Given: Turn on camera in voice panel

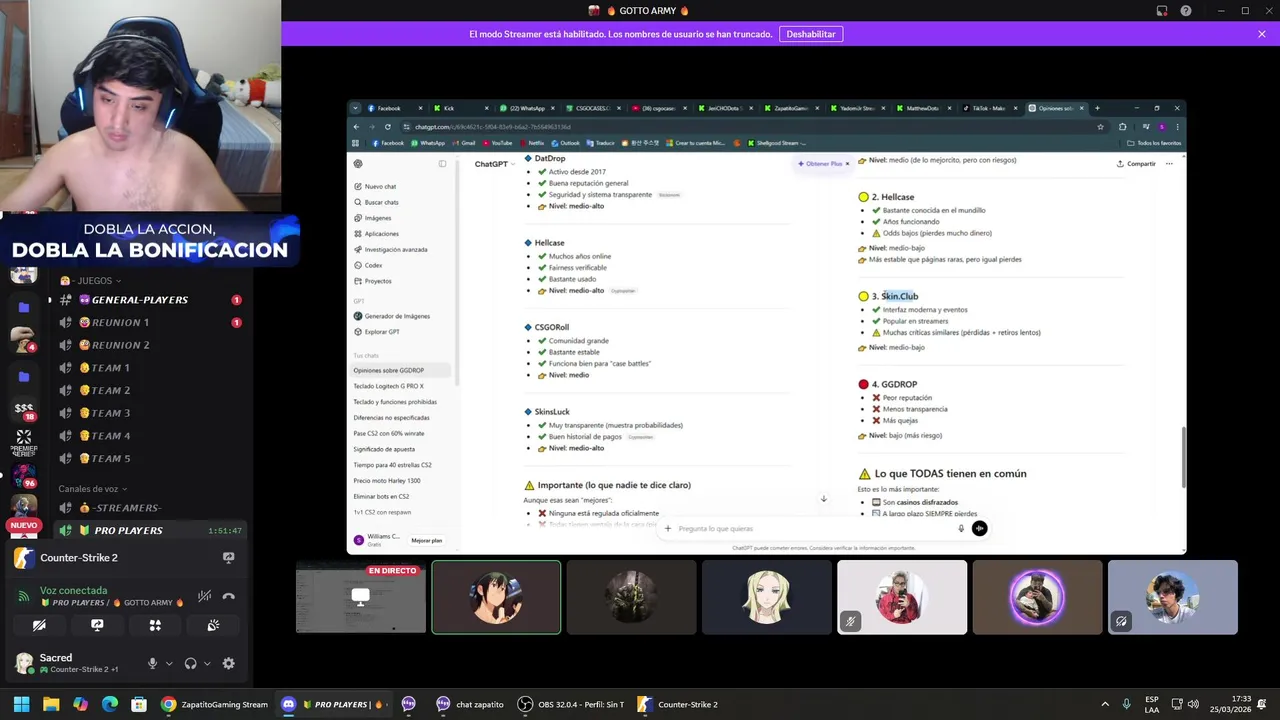Looking at the screenshot, I should point(39,625).
